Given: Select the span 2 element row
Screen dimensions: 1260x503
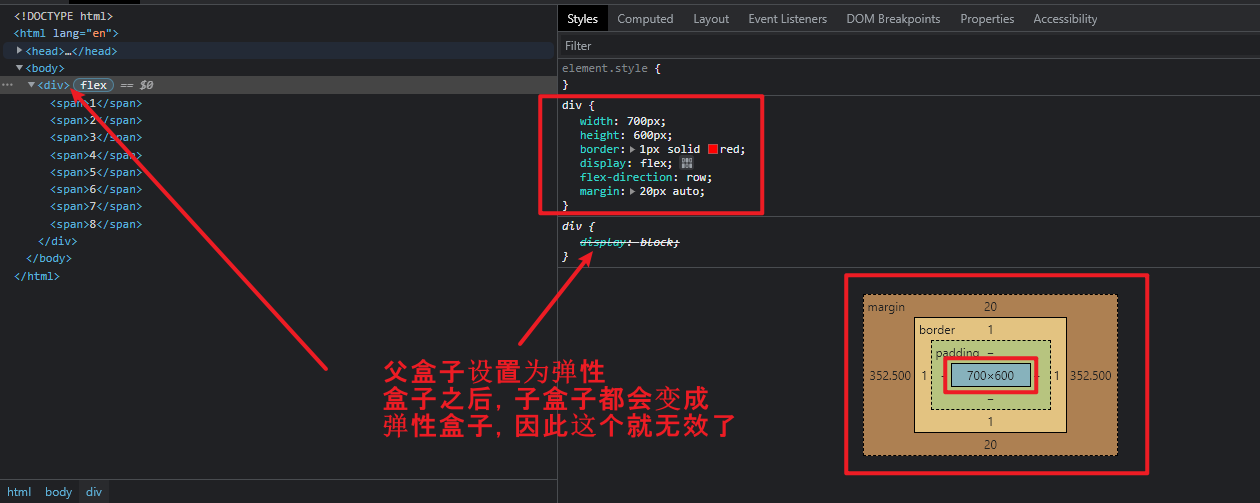Looking at the screenshot, I should [x=96, y=120].
